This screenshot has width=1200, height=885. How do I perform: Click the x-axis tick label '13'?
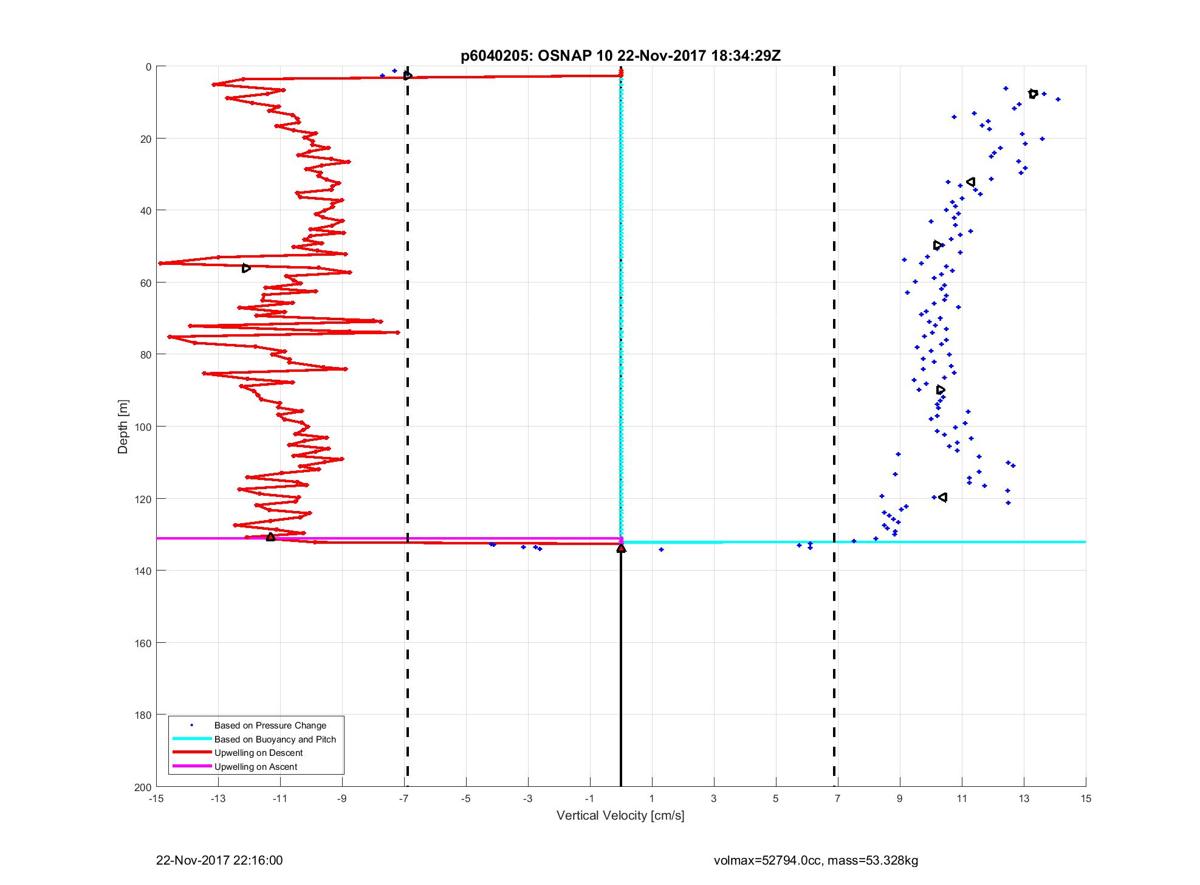1024,798
